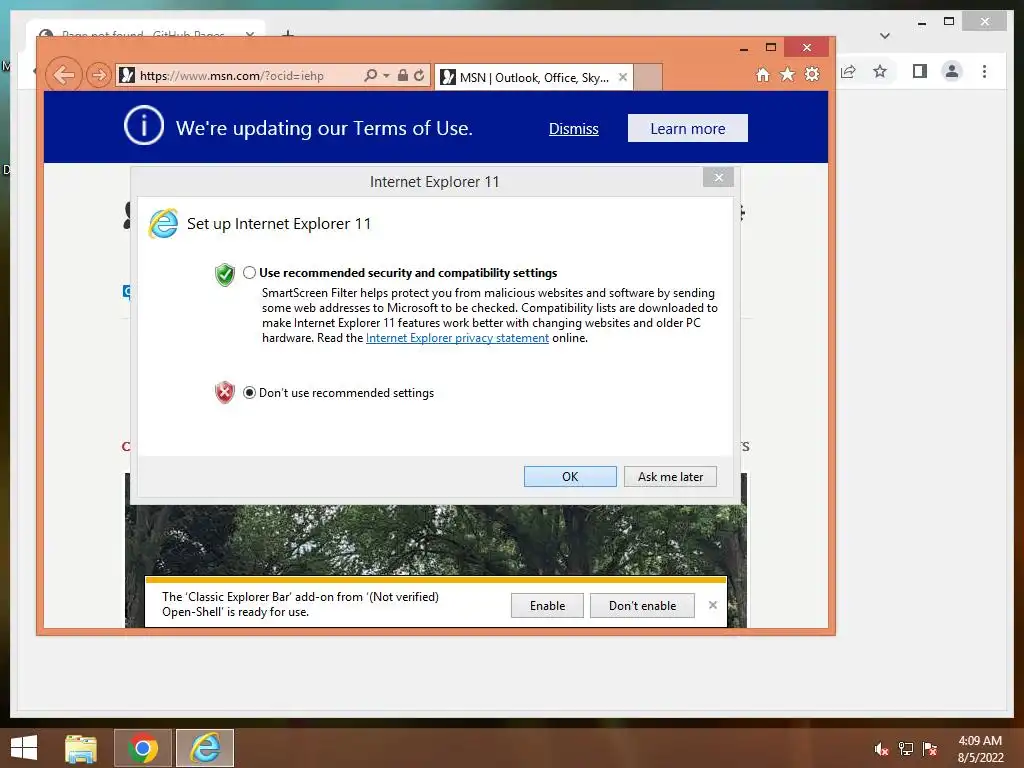The image size is (1024, 768).
Task: Click OK in the setup dialog
Action: tap(570, 477)
